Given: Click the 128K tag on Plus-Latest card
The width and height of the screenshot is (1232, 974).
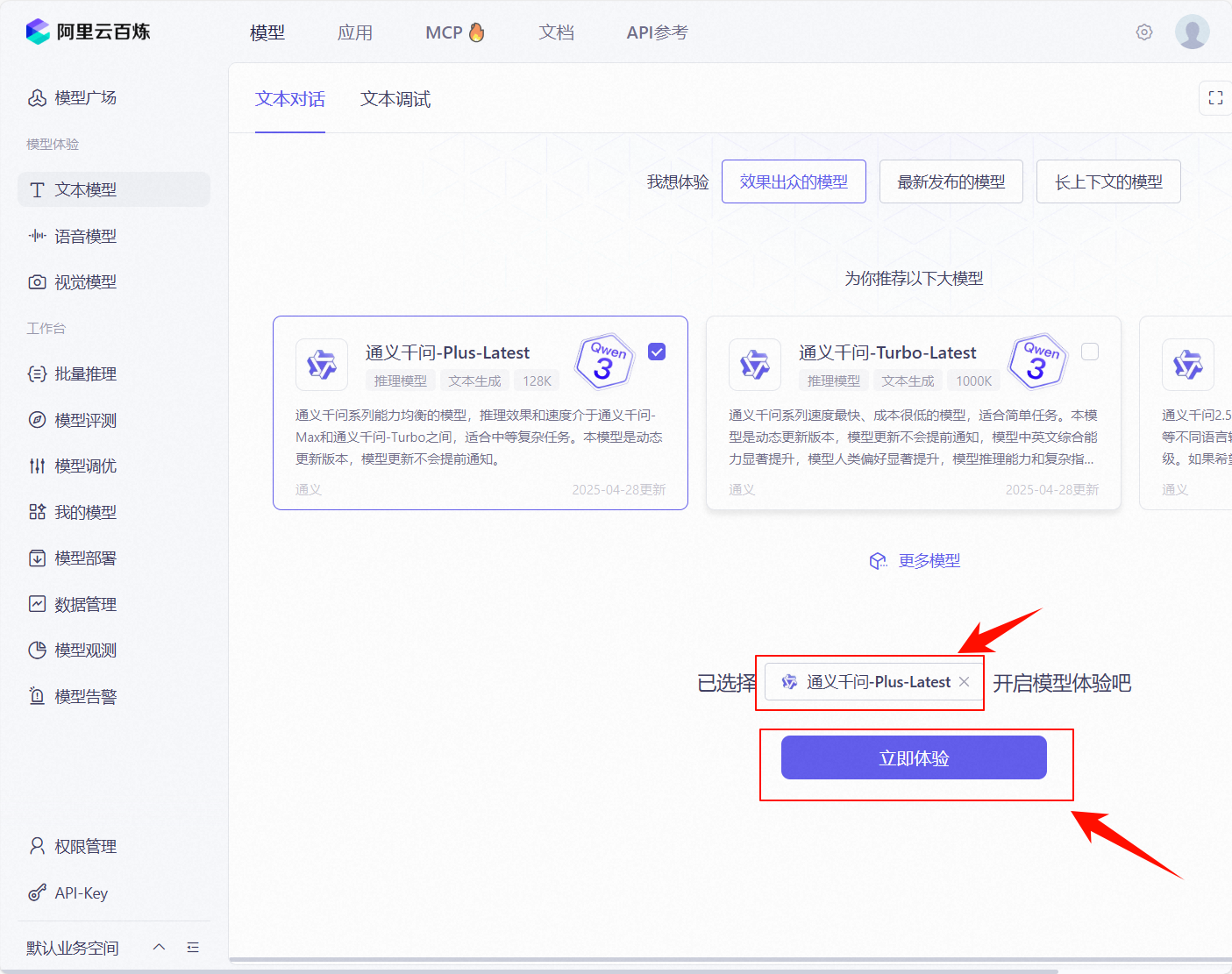Looking at the screenshot, I should pyautogui.click(x=537, y=380).
